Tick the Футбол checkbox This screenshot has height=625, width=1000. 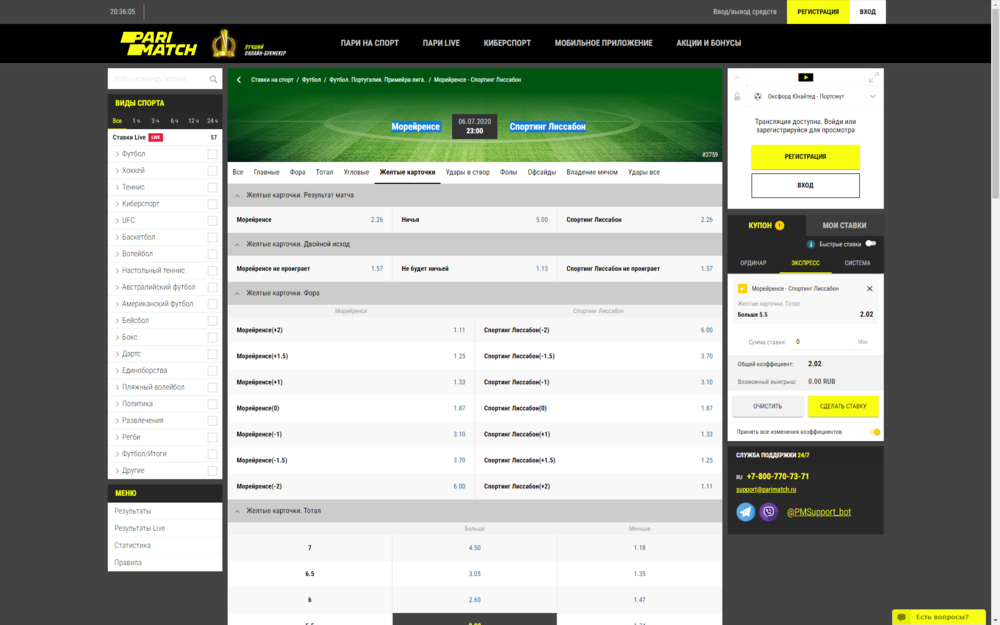(x=212, y=154)
